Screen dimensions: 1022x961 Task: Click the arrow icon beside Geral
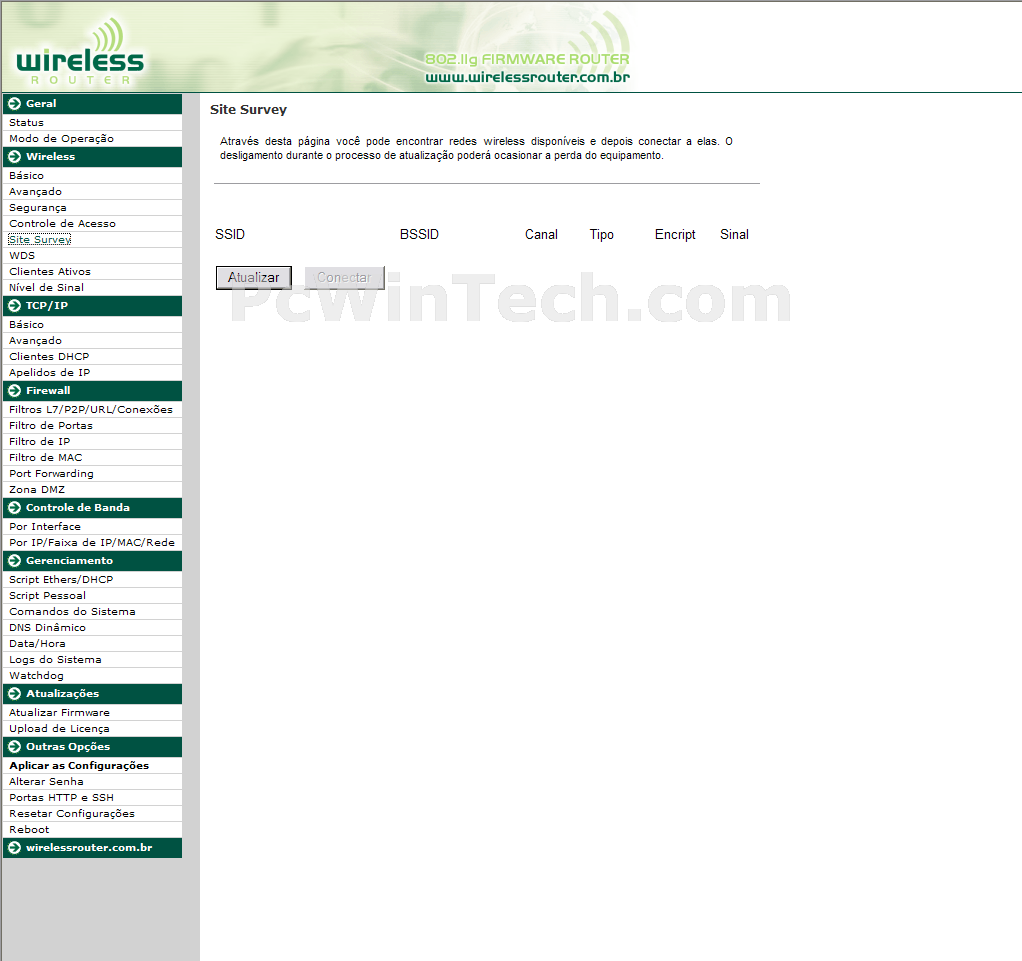pos(14,104)
